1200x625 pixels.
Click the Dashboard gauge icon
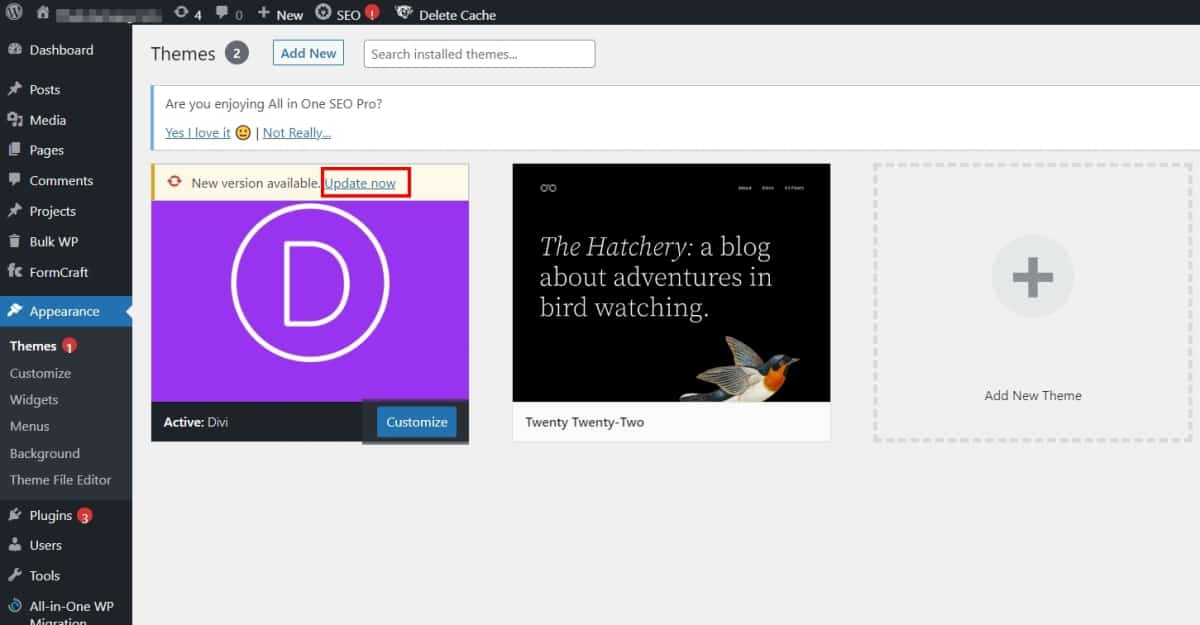[x=14, y=50]
